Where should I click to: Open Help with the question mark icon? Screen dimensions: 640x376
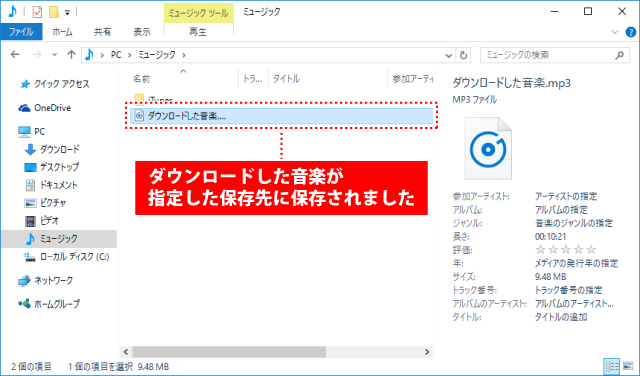pos(631,32)
